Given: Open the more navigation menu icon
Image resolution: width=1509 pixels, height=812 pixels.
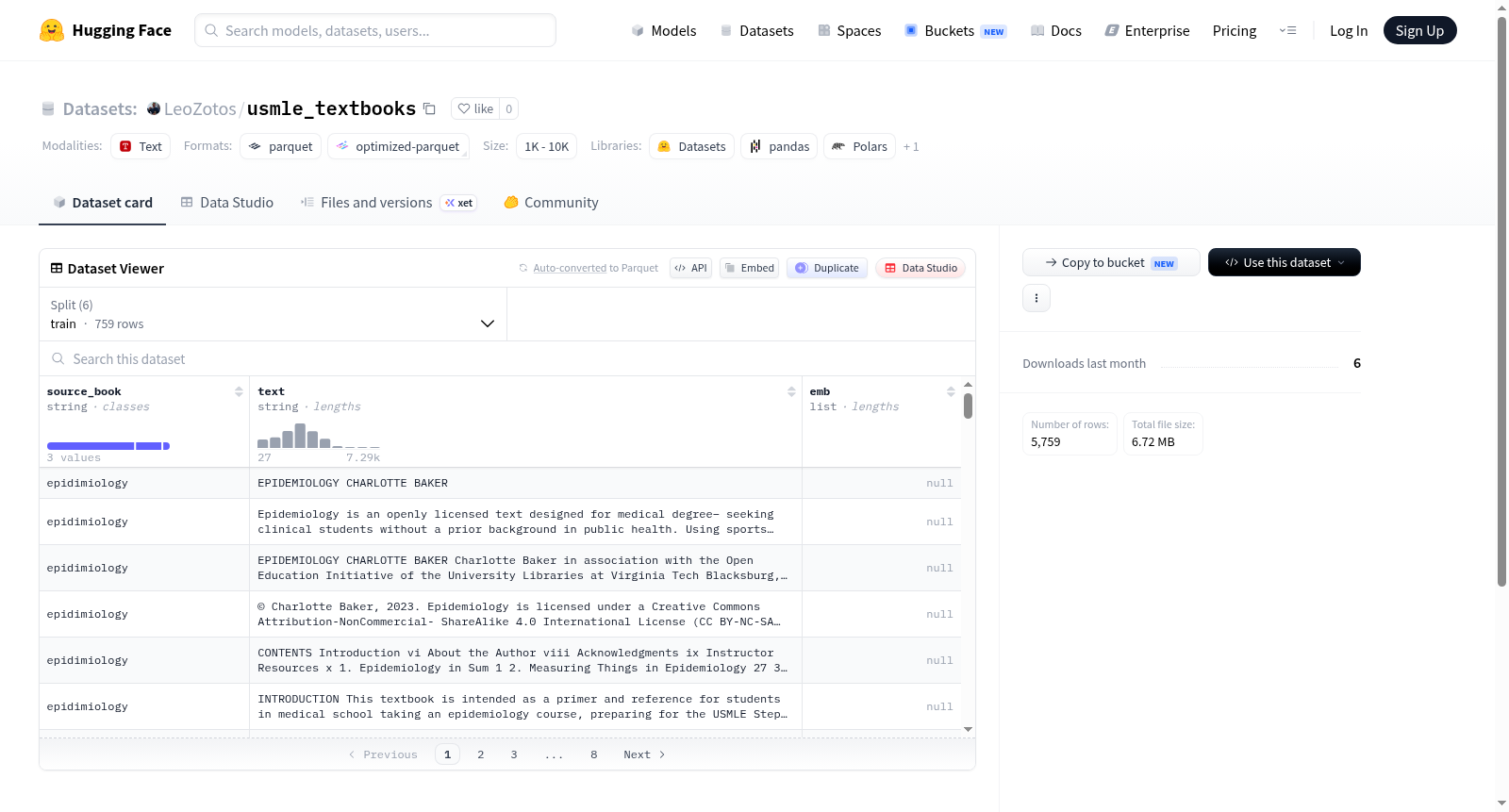Looking at the screenshot, I should pos(1287,30).
